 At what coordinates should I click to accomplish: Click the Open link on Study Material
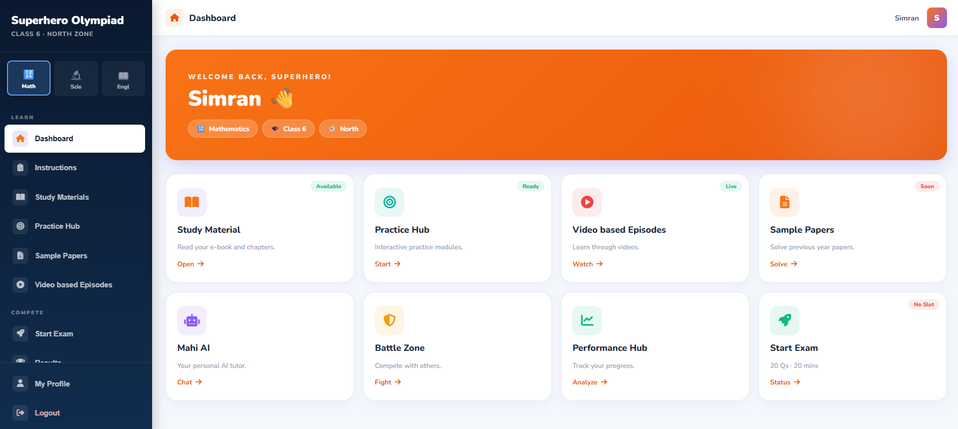(191, 264)
